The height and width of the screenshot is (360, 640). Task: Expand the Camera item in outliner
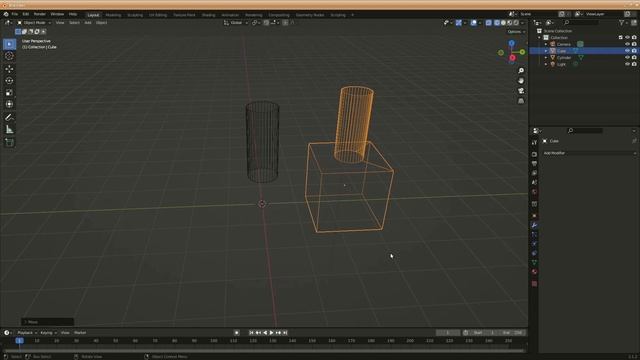click(546, 44)
